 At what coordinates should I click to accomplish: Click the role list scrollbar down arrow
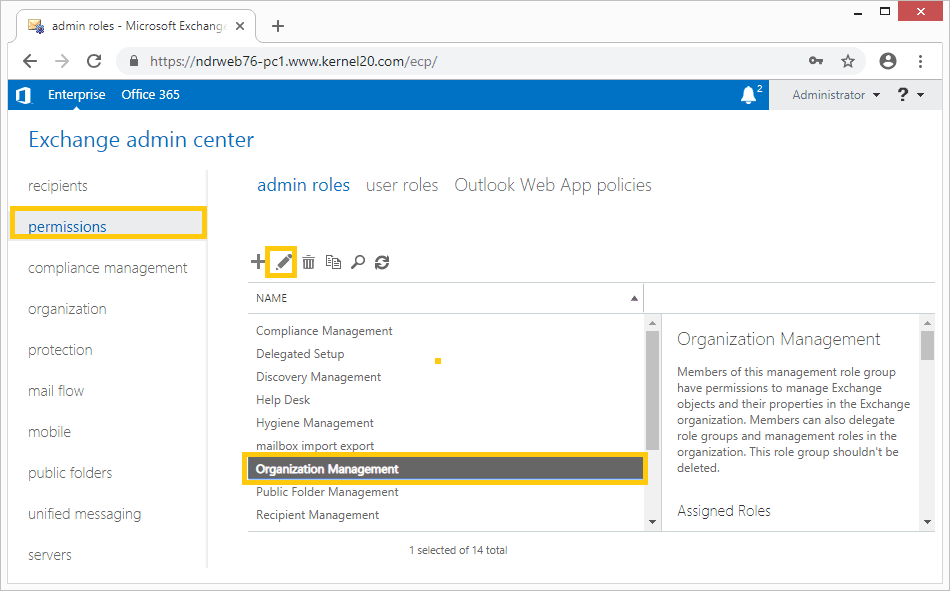[x=653, y=521]
